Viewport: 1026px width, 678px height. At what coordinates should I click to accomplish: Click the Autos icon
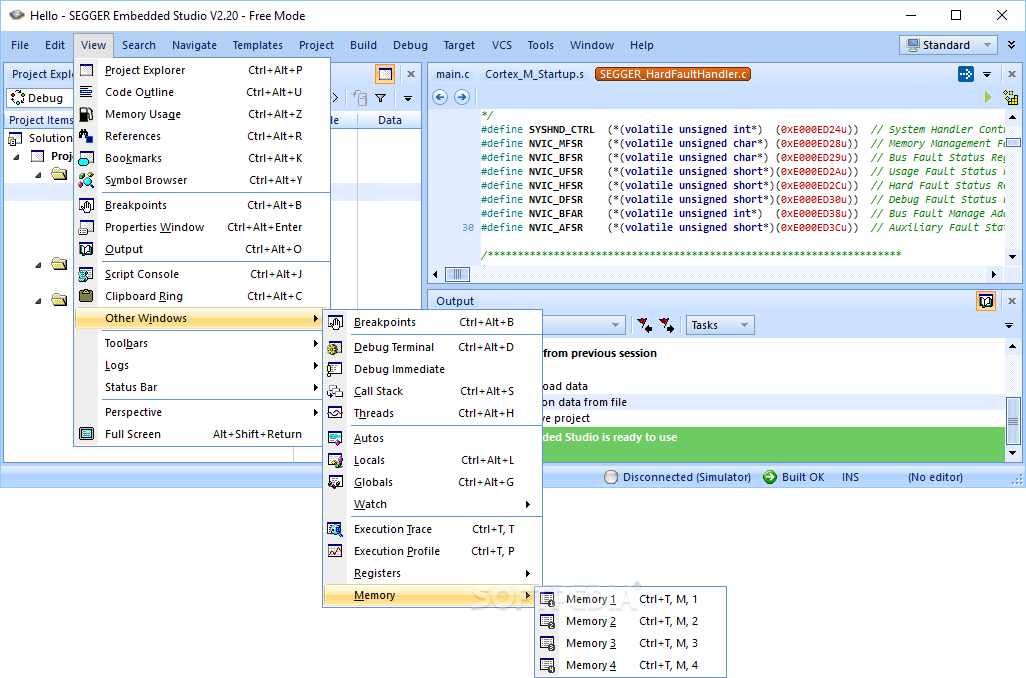click(335, 438)
